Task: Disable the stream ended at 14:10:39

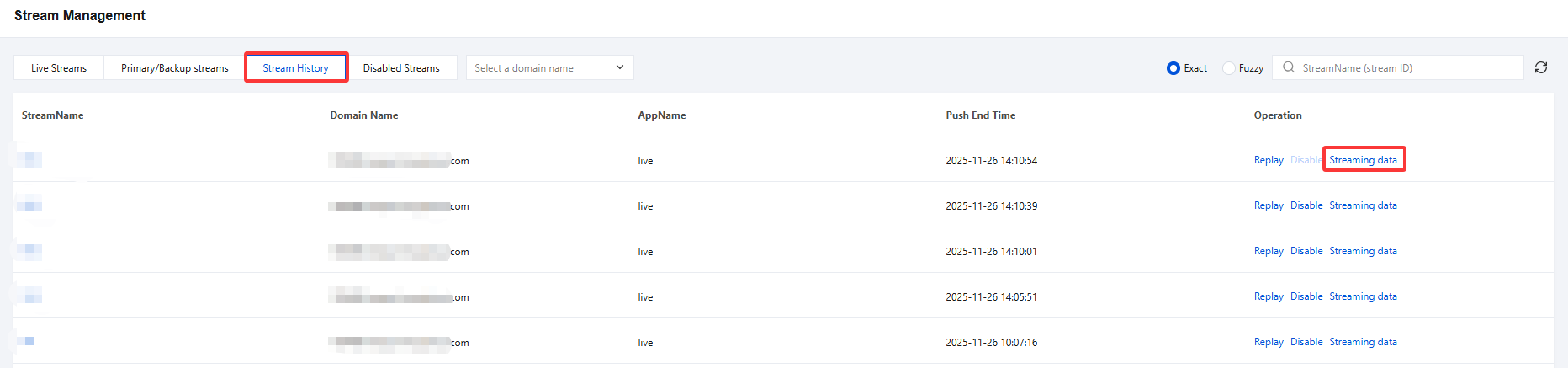Action: click(1306, 205)
